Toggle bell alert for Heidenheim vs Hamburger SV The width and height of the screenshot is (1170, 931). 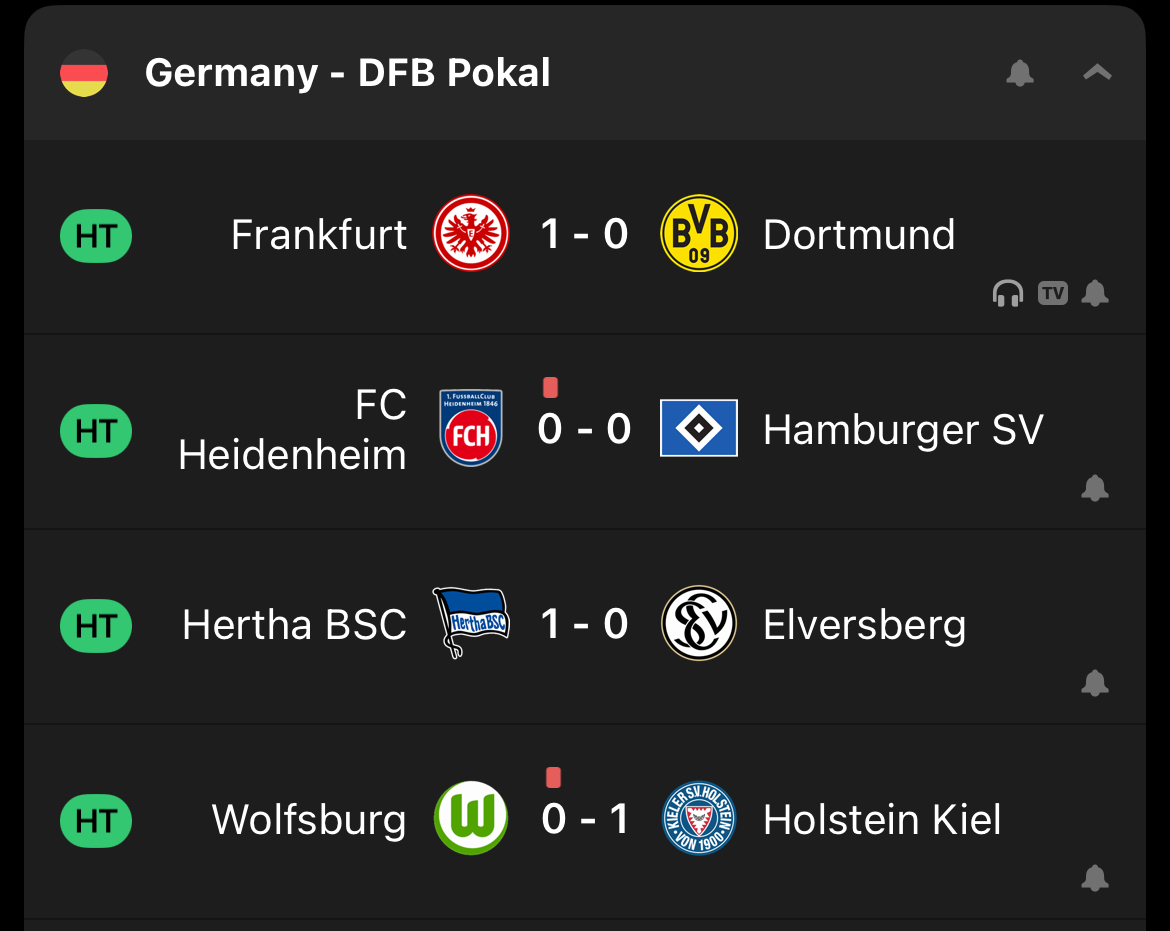(1095, 488)
